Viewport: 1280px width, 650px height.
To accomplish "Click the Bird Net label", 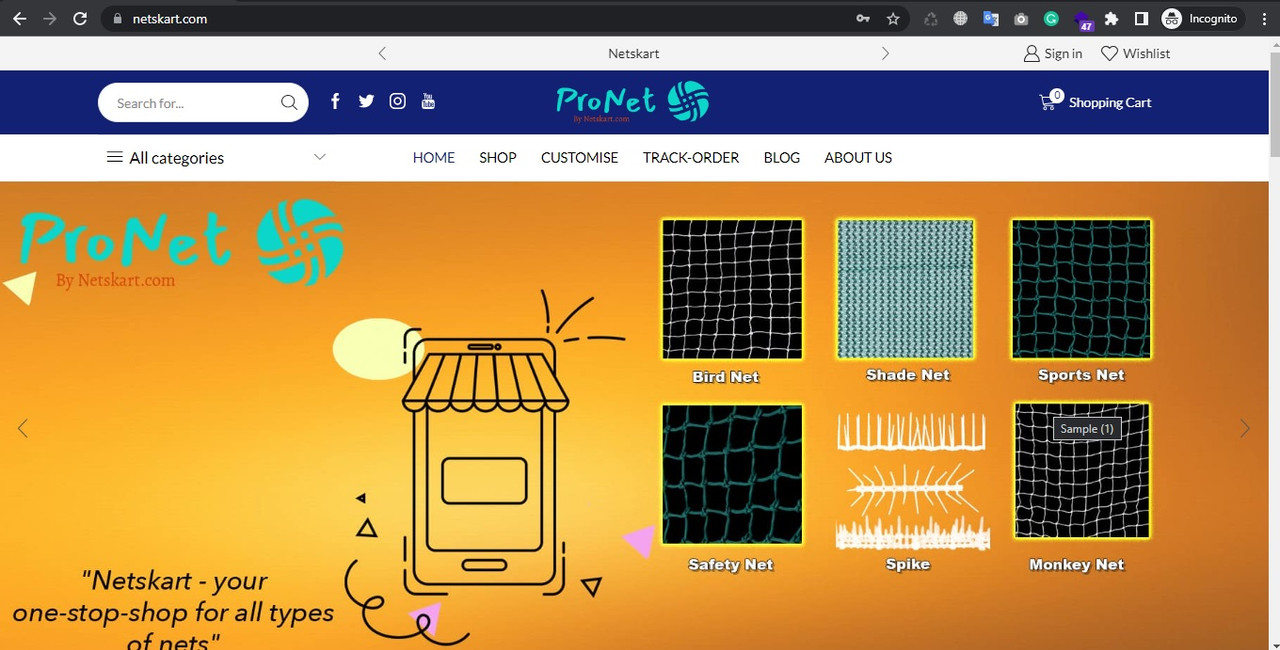I will [725, 377].
